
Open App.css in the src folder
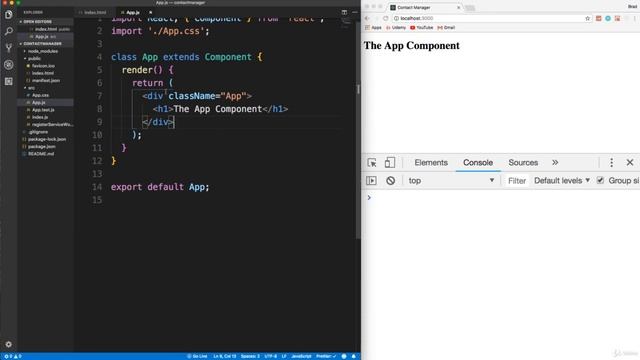[x=40, y=95]
